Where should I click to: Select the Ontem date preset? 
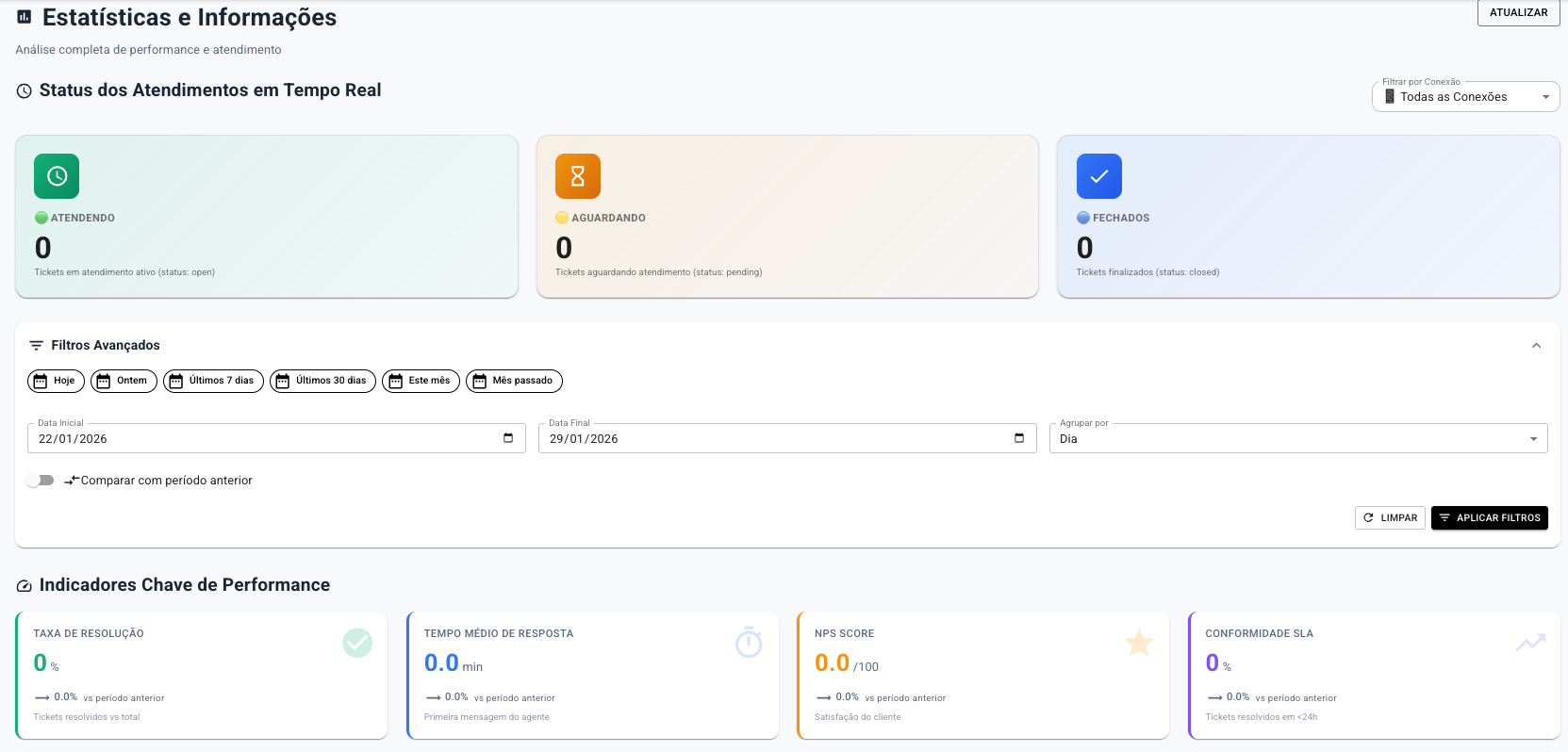pos(124,381)
